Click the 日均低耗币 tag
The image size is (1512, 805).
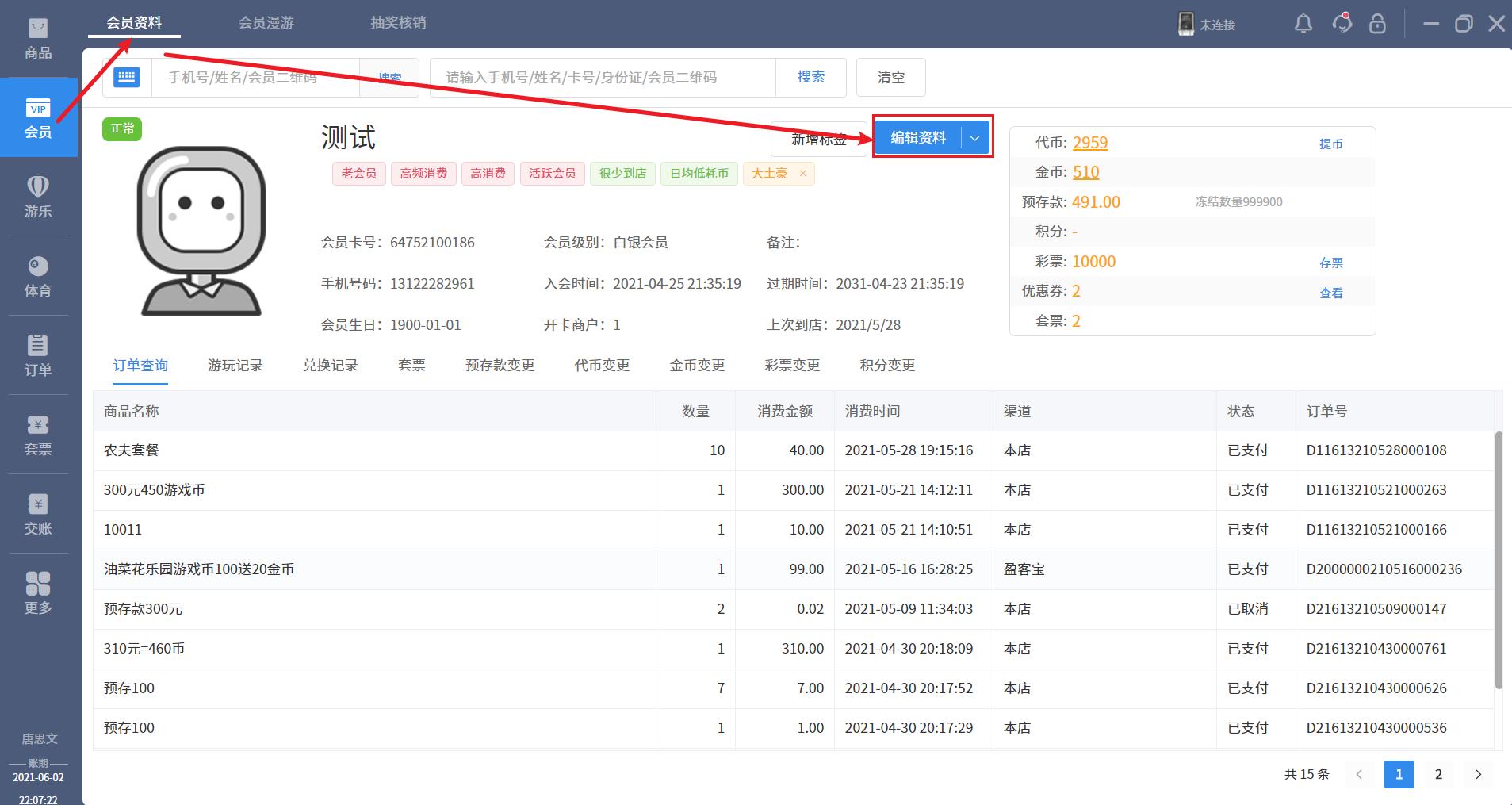pyautogui.click(x=699, y=173)
